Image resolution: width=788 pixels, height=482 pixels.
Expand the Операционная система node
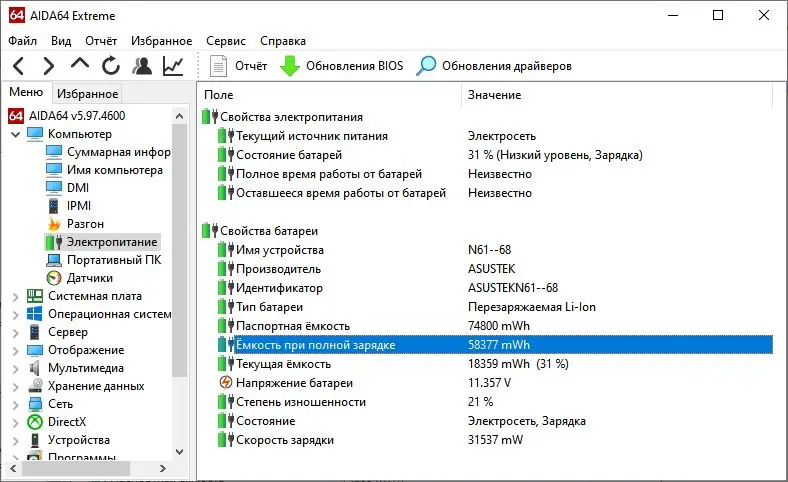click(16, 315)
